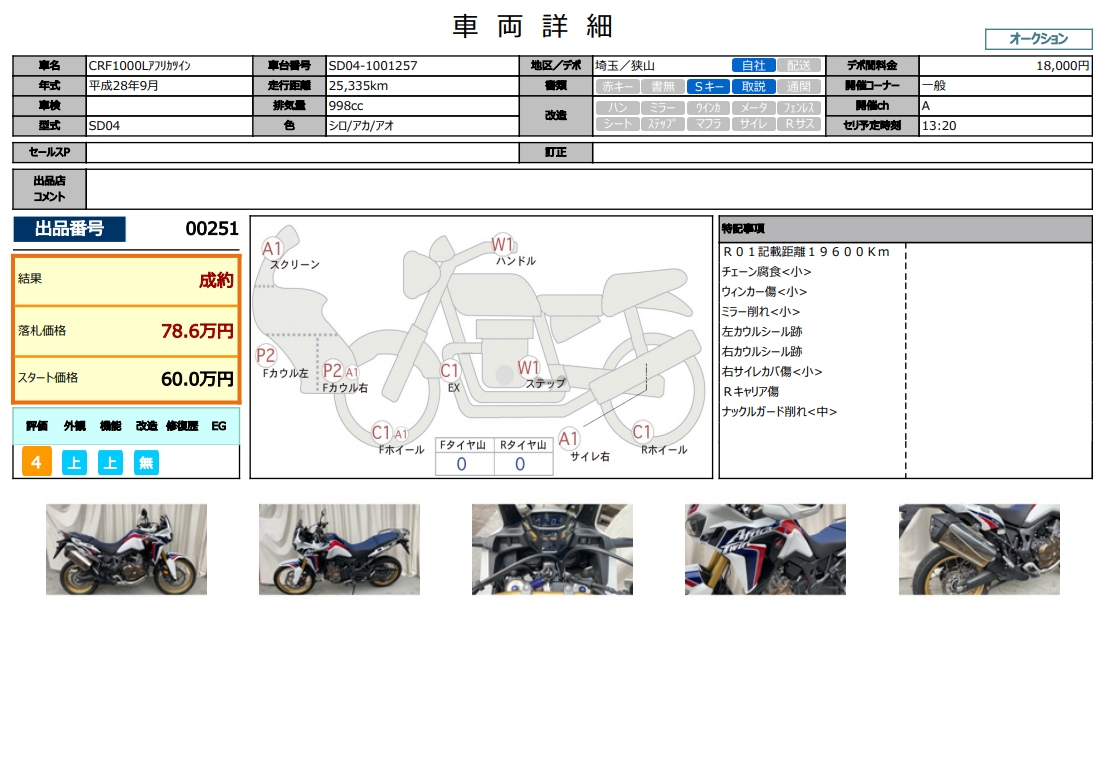Select the result status 成約
The height and width of the screenshot is (772, 1103).
point(216,280)
